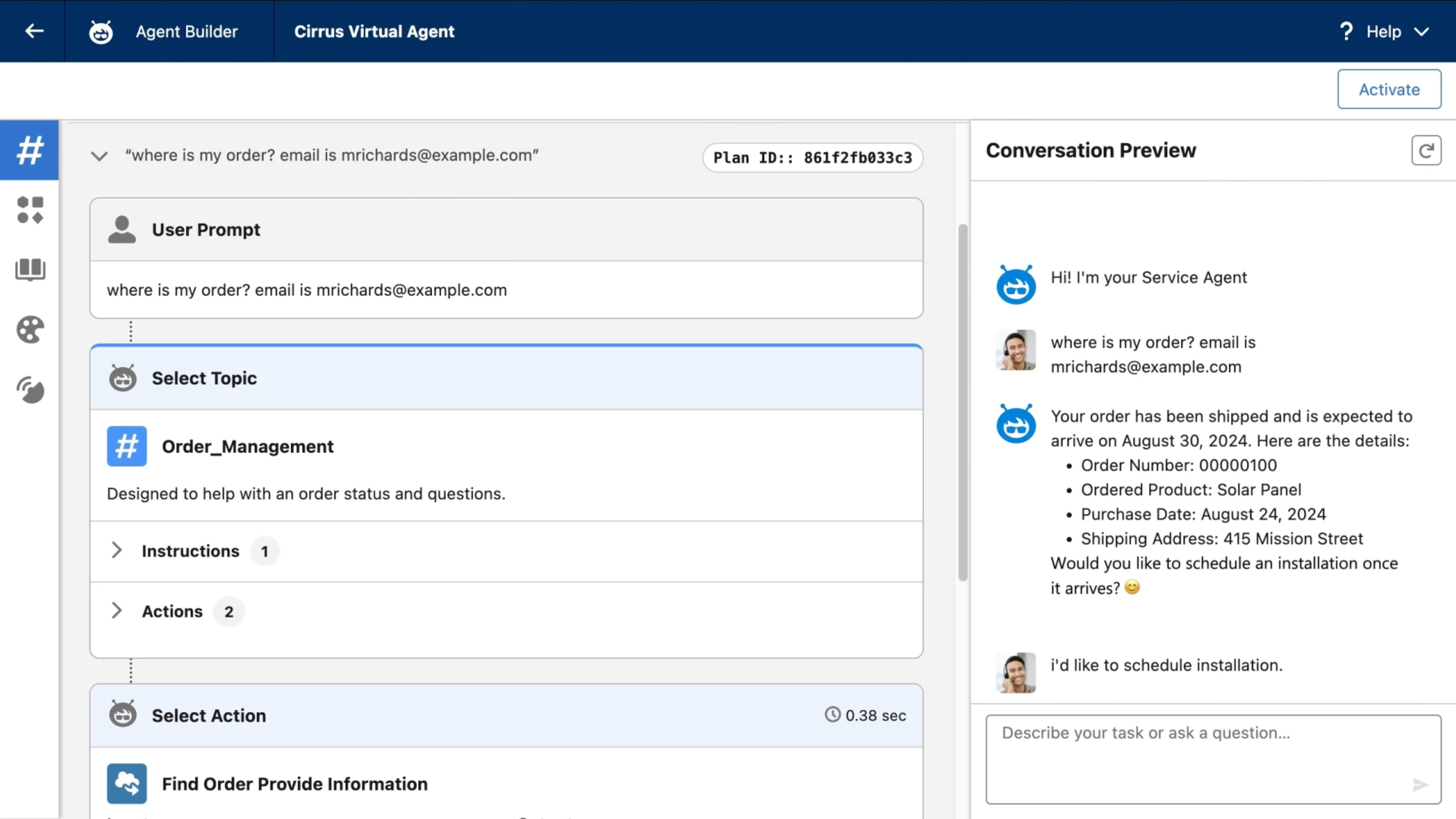1456x819 pixels.
Task: Click the back arrow in the header
Action: 34,31
